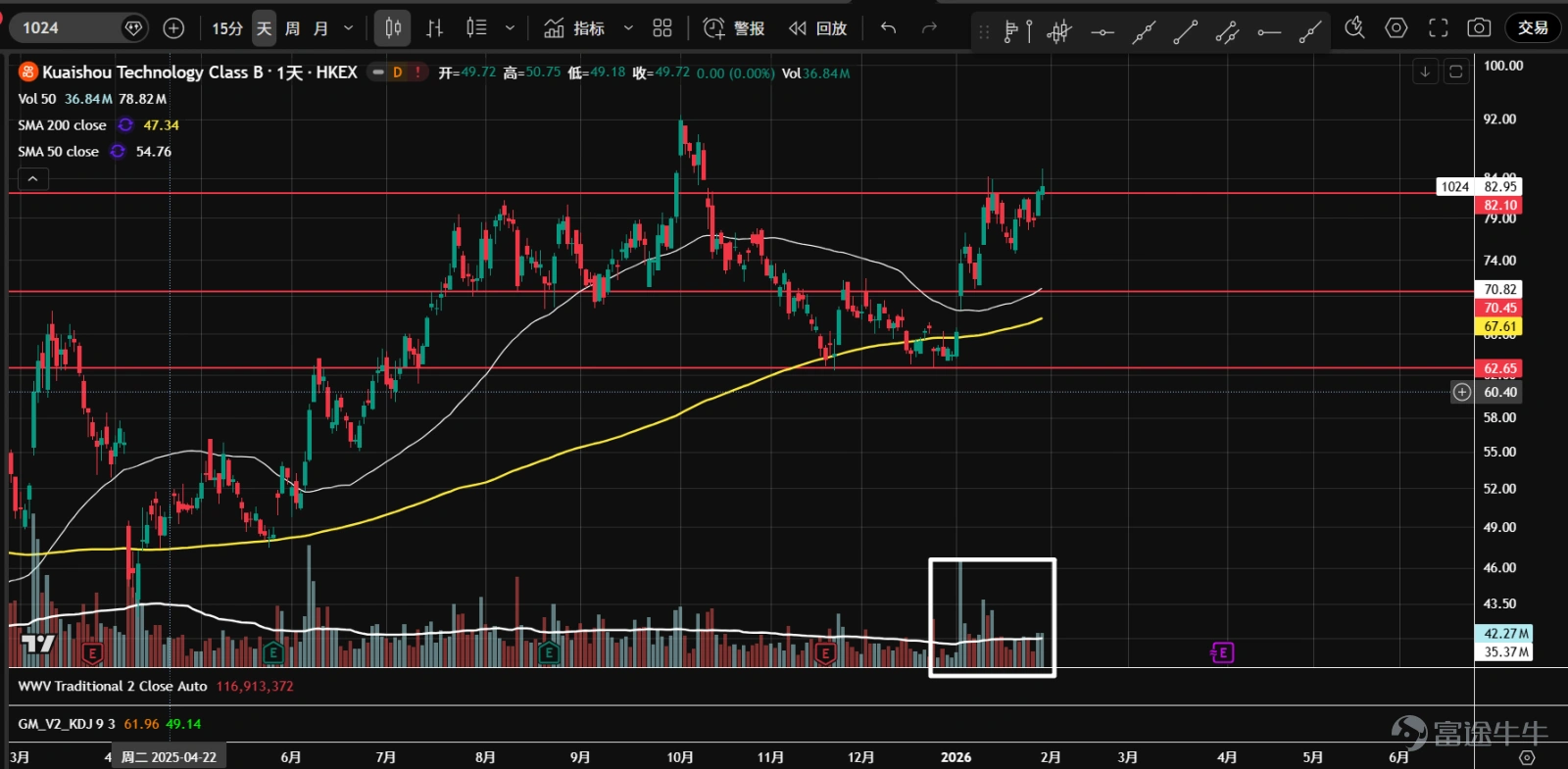Select the candlestick chart style icon

[x=393, y=27]
